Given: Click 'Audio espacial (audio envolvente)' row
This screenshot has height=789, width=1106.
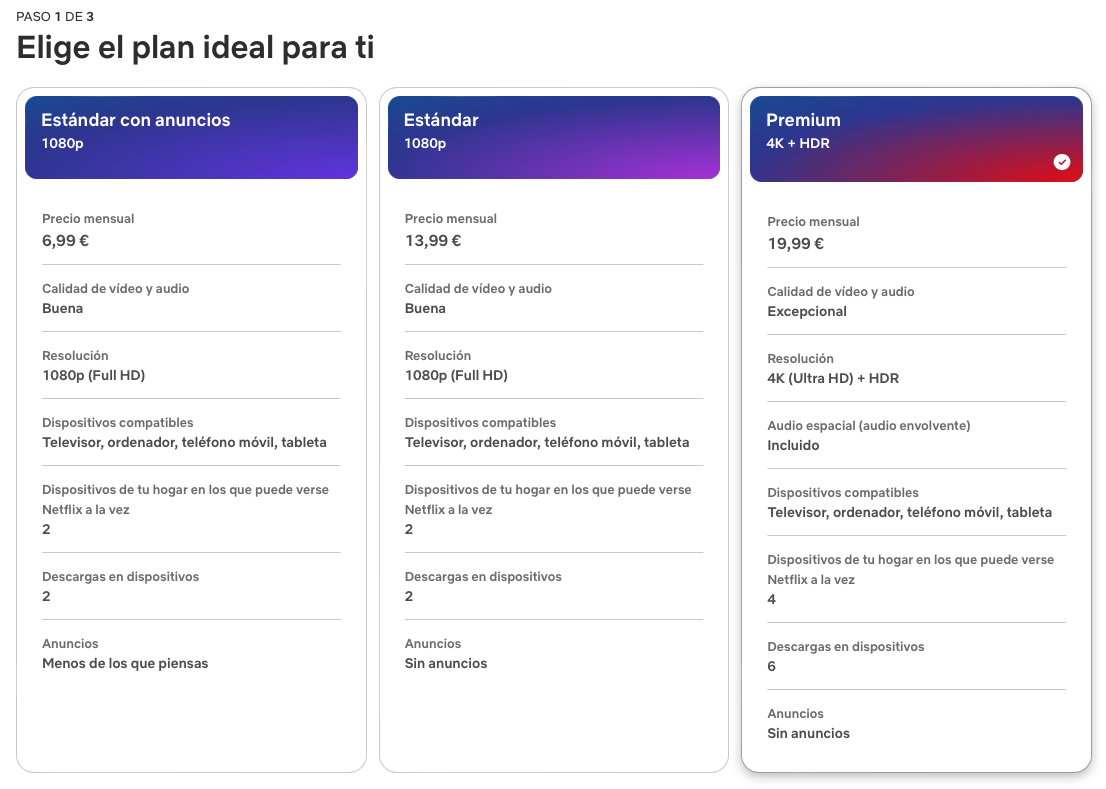Looking at the screenshot, I should click(916, 435).
